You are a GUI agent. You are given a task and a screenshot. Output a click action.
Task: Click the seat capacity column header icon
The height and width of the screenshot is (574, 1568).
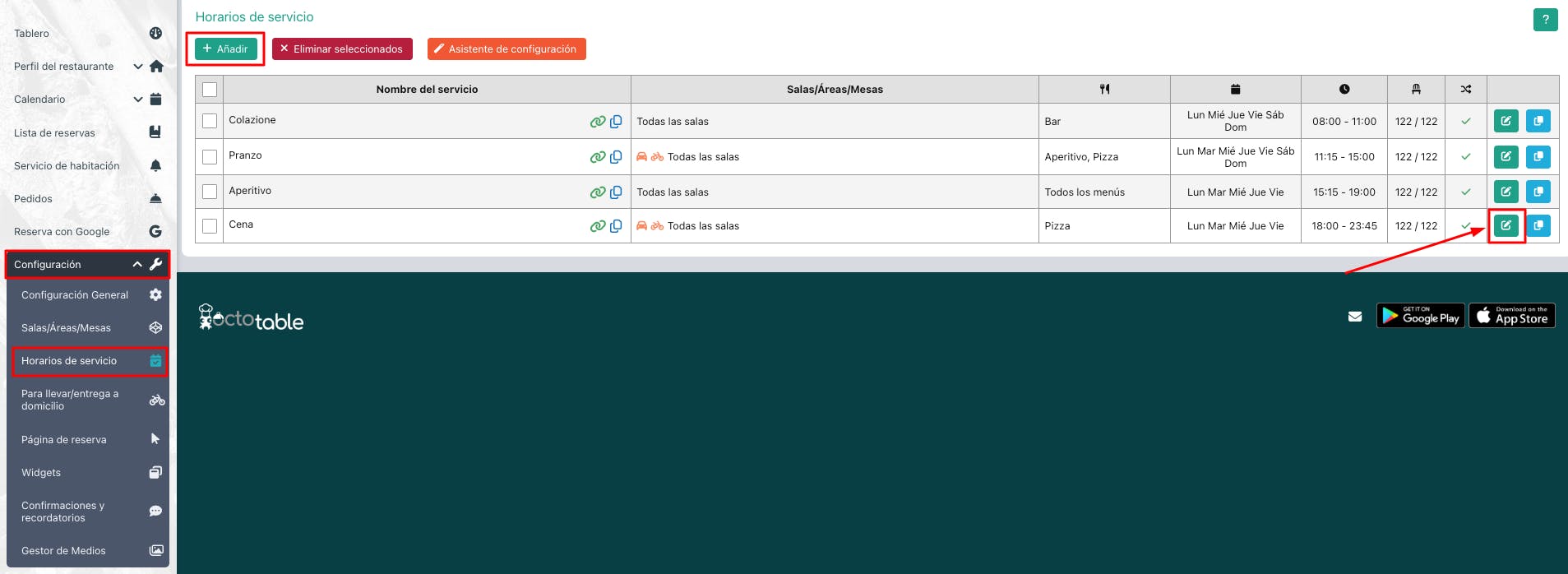coord(1416,89)
